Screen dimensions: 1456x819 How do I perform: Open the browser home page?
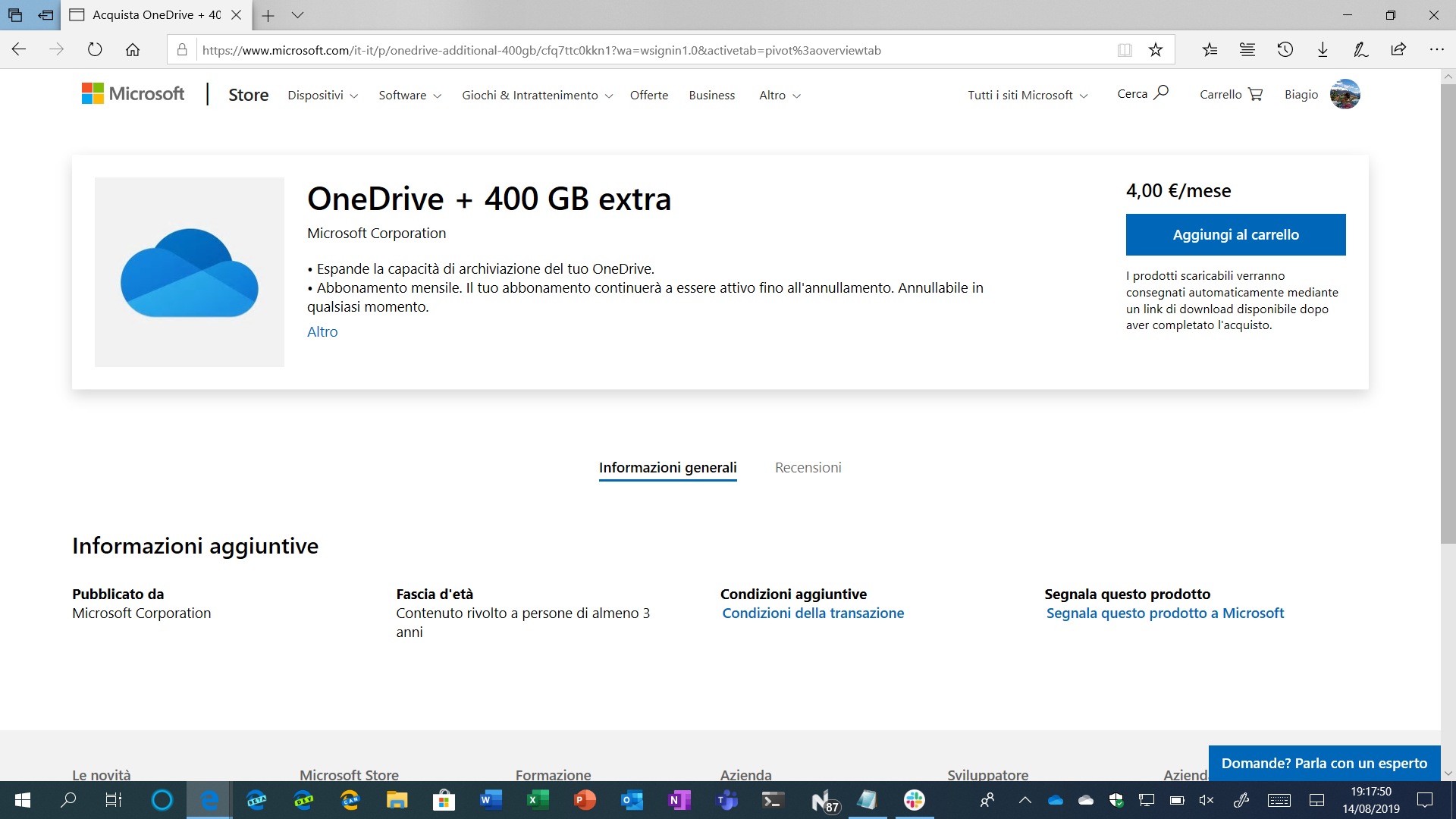tap(133, 50)
